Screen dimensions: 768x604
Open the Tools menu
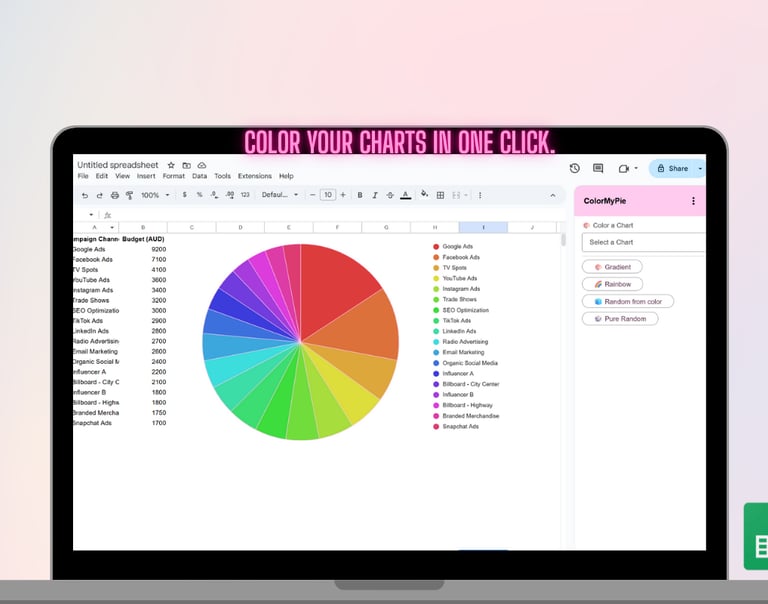click(222, 176)
